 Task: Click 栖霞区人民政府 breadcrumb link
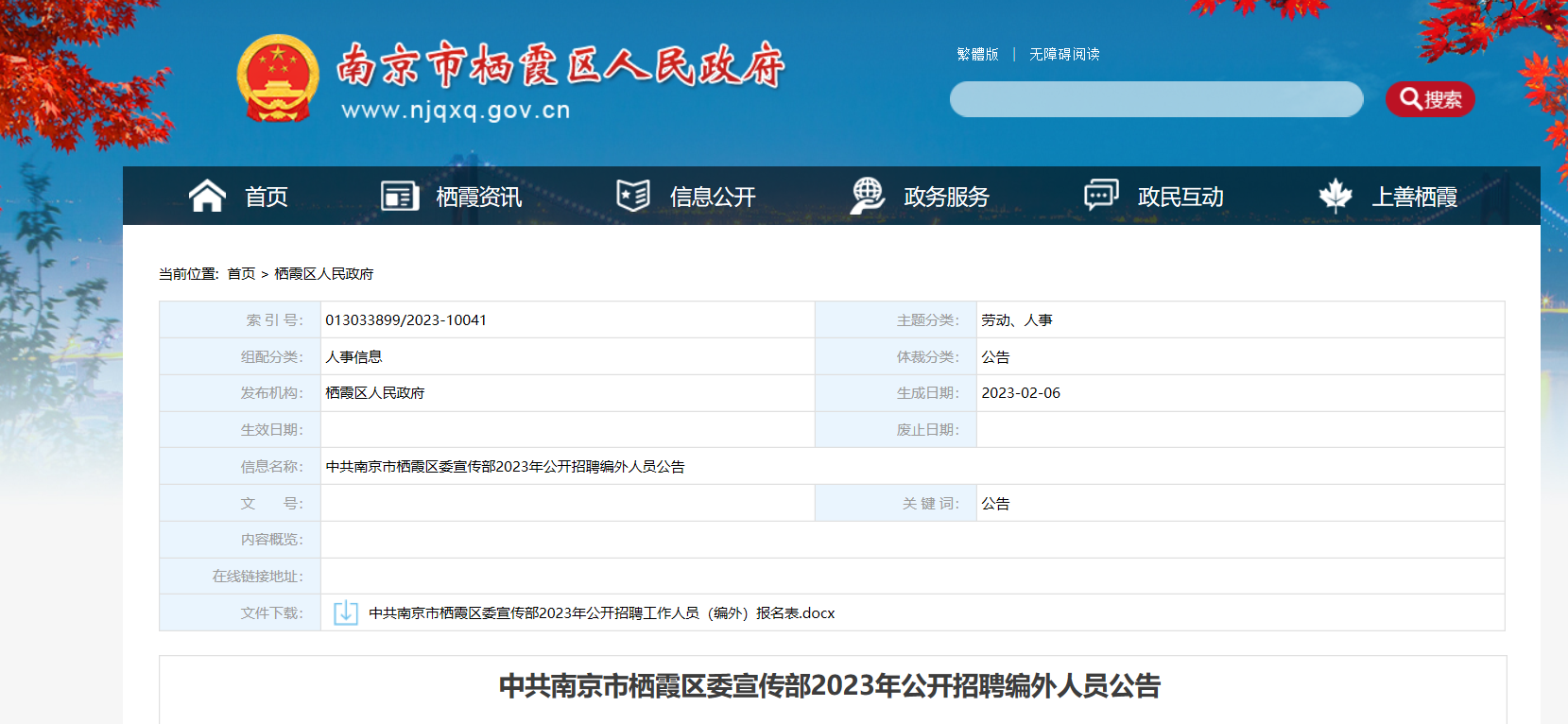tap(324, 274)
